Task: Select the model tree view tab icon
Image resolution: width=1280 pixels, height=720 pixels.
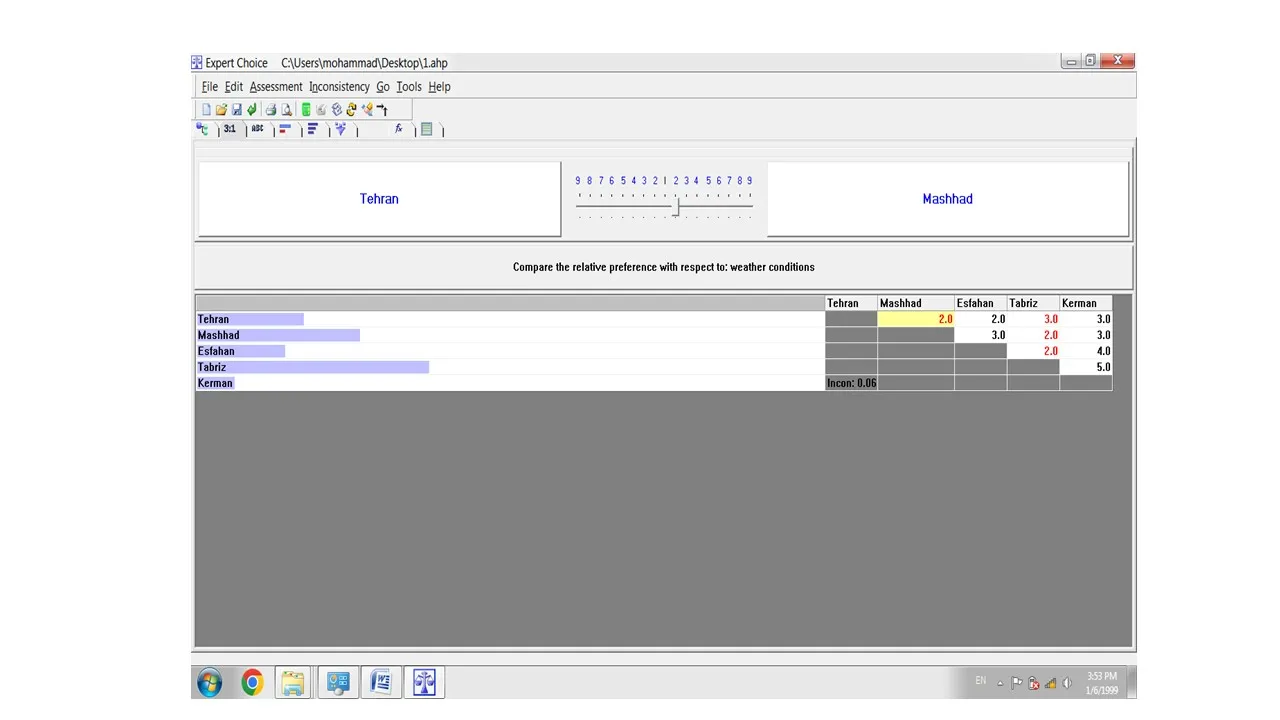Action: (x=203, y=129)
